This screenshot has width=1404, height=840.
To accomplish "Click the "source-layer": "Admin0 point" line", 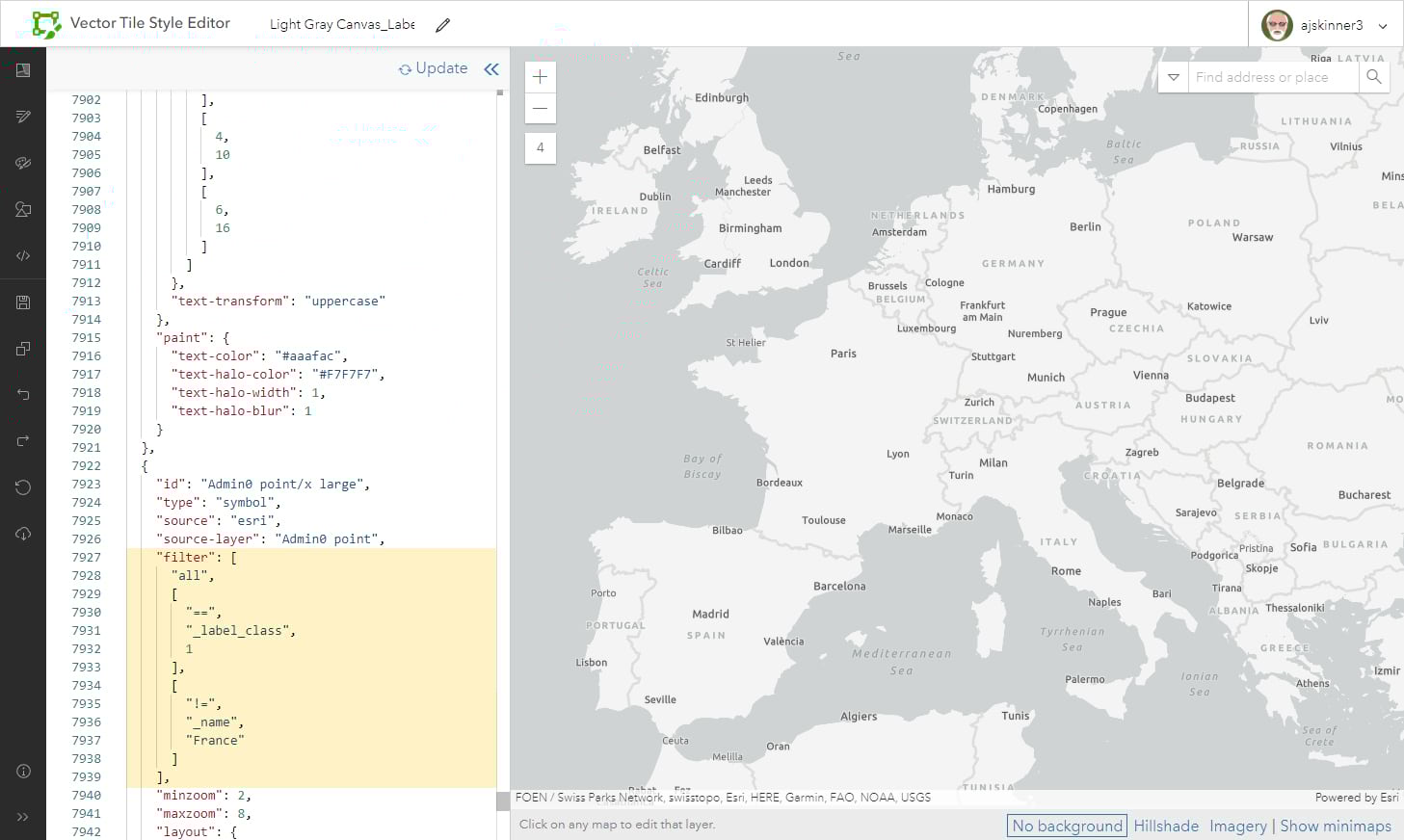I will pos(271,538).
